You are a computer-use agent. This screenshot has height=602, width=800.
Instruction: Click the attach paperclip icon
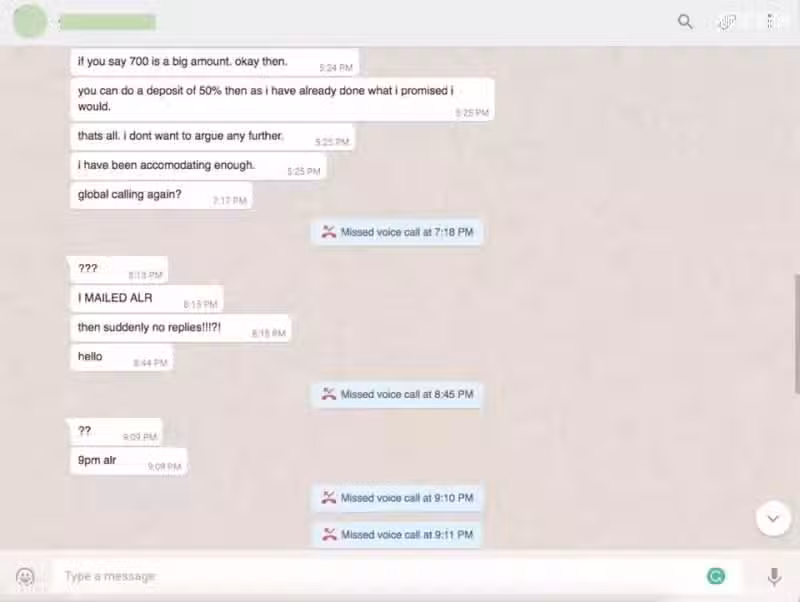click(727, 22)
